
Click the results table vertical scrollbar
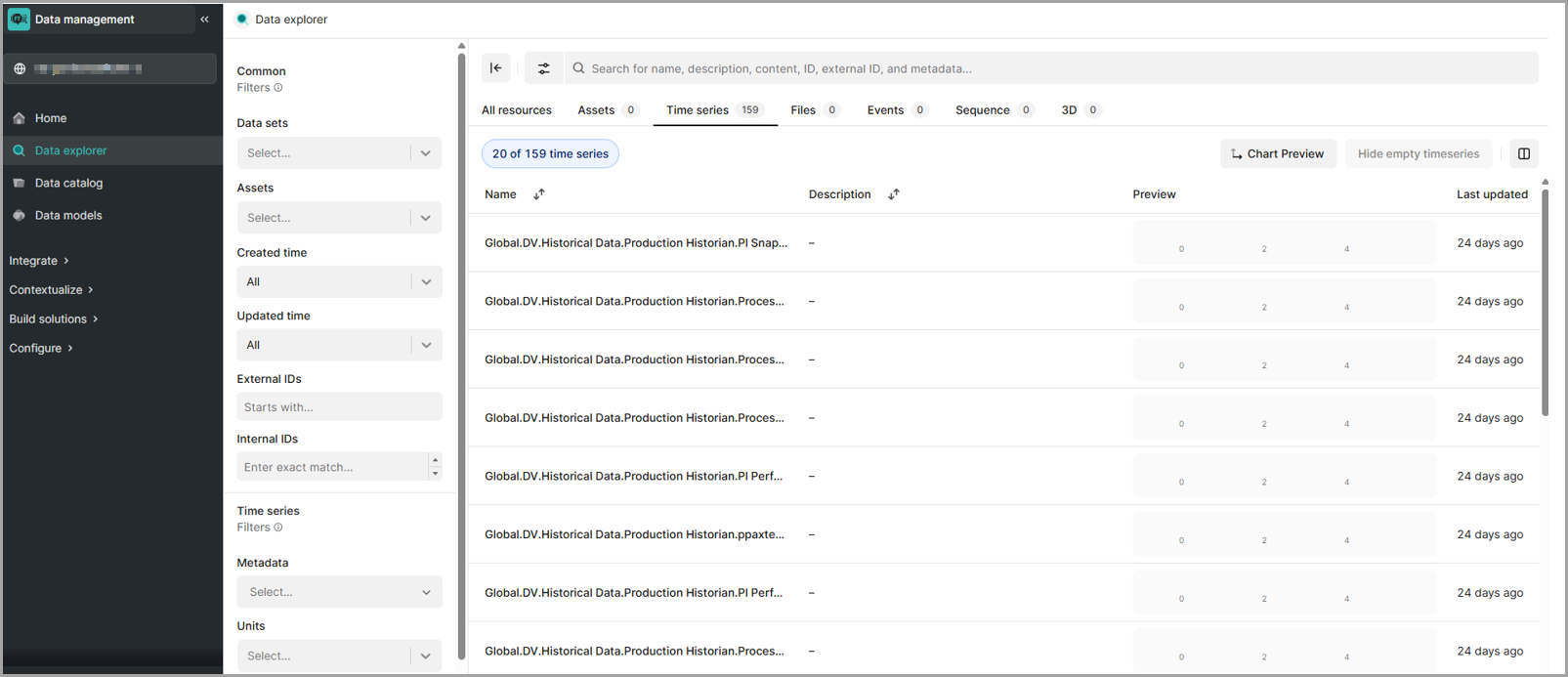click(1545, 303)
